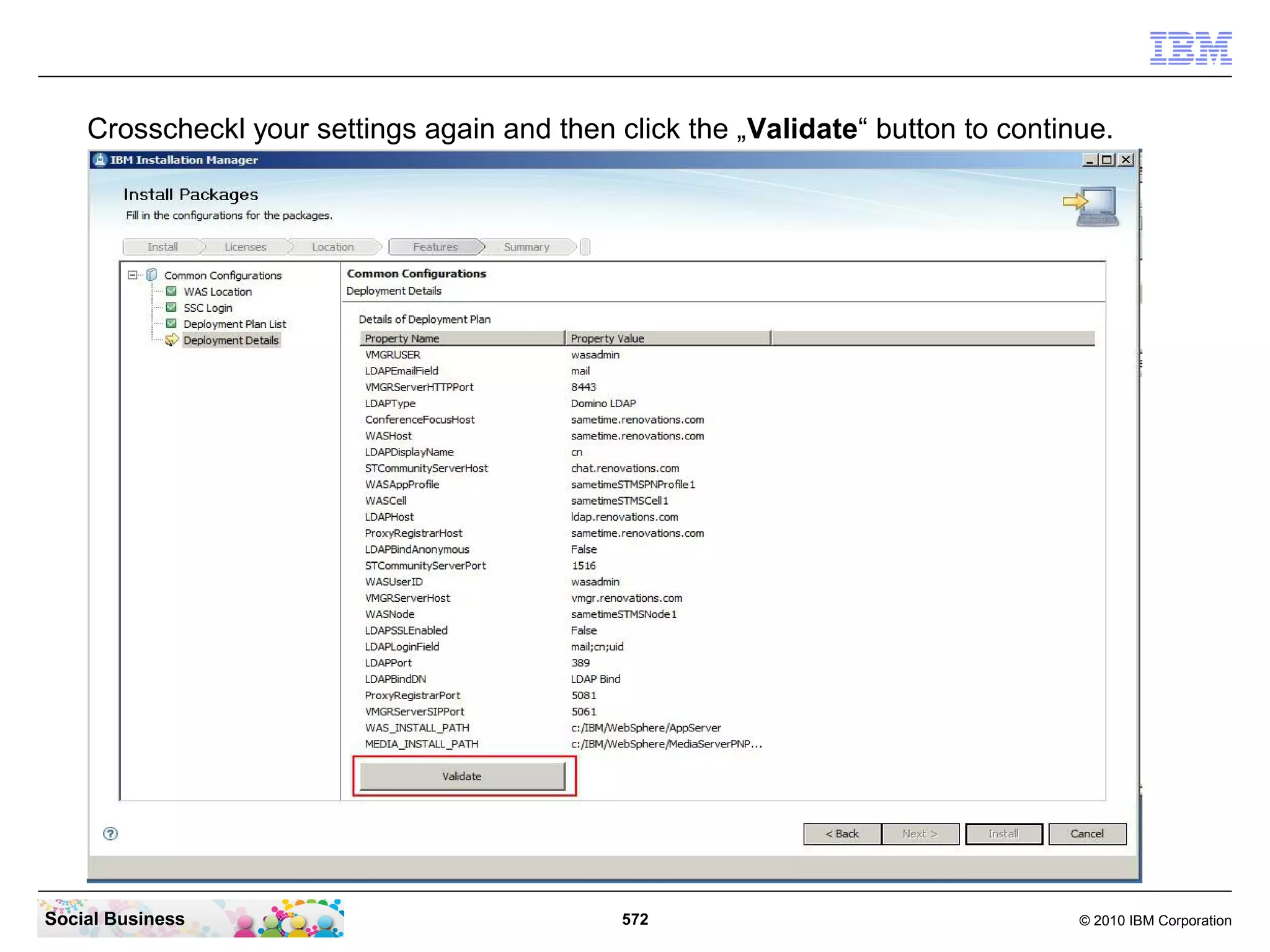Select the LDAPDisplayName row
Viewport: 1270px width, 952px height.
(727, 452)
